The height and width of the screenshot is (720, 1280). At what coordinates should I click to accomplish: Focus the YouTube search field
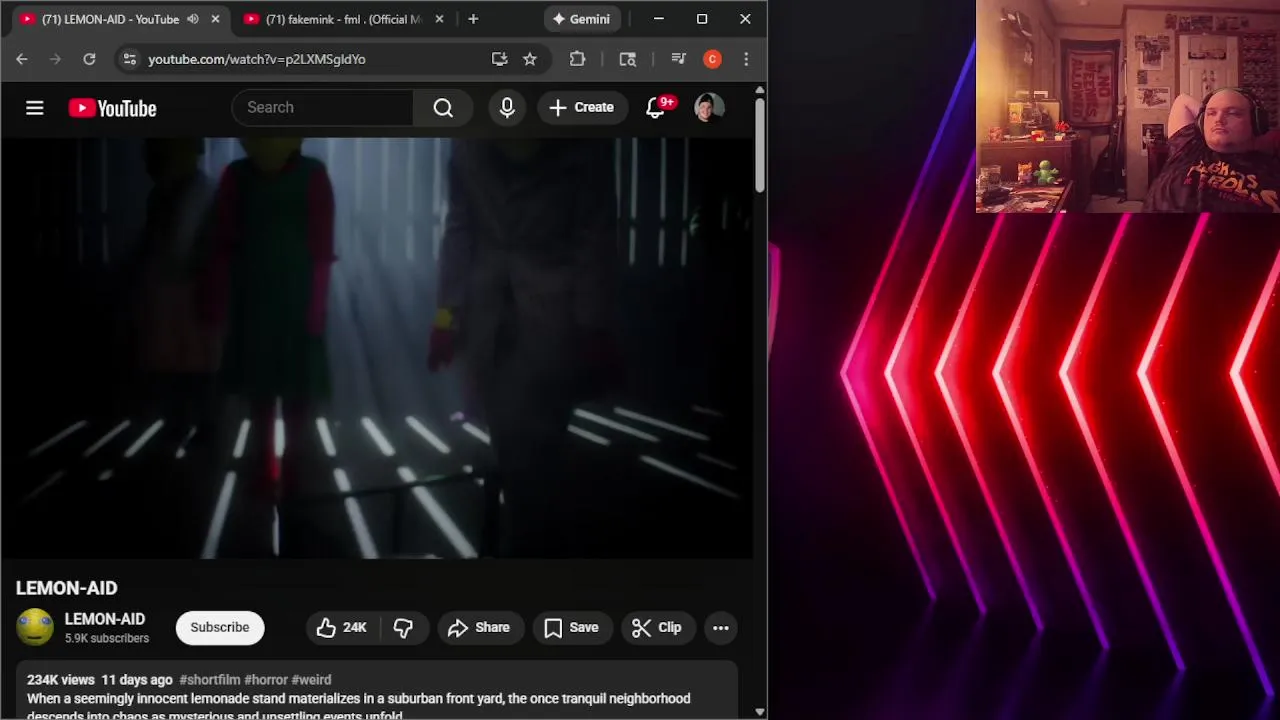point(322,108)
